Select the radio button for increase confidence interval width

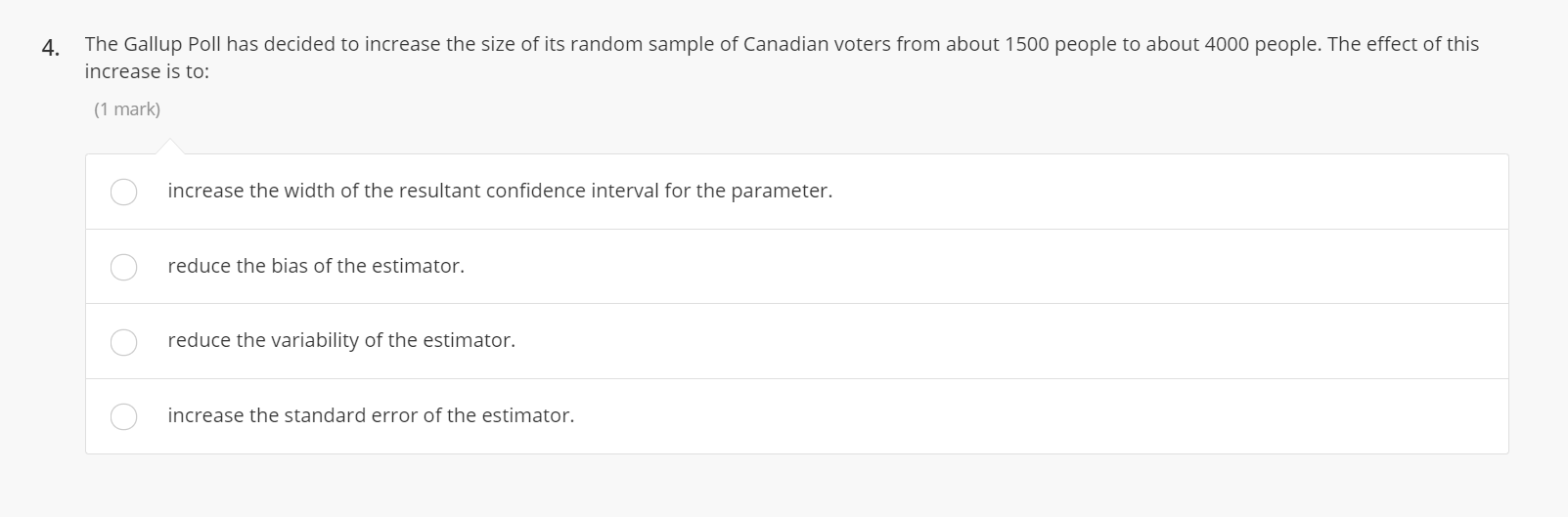[x=123, y=192]
